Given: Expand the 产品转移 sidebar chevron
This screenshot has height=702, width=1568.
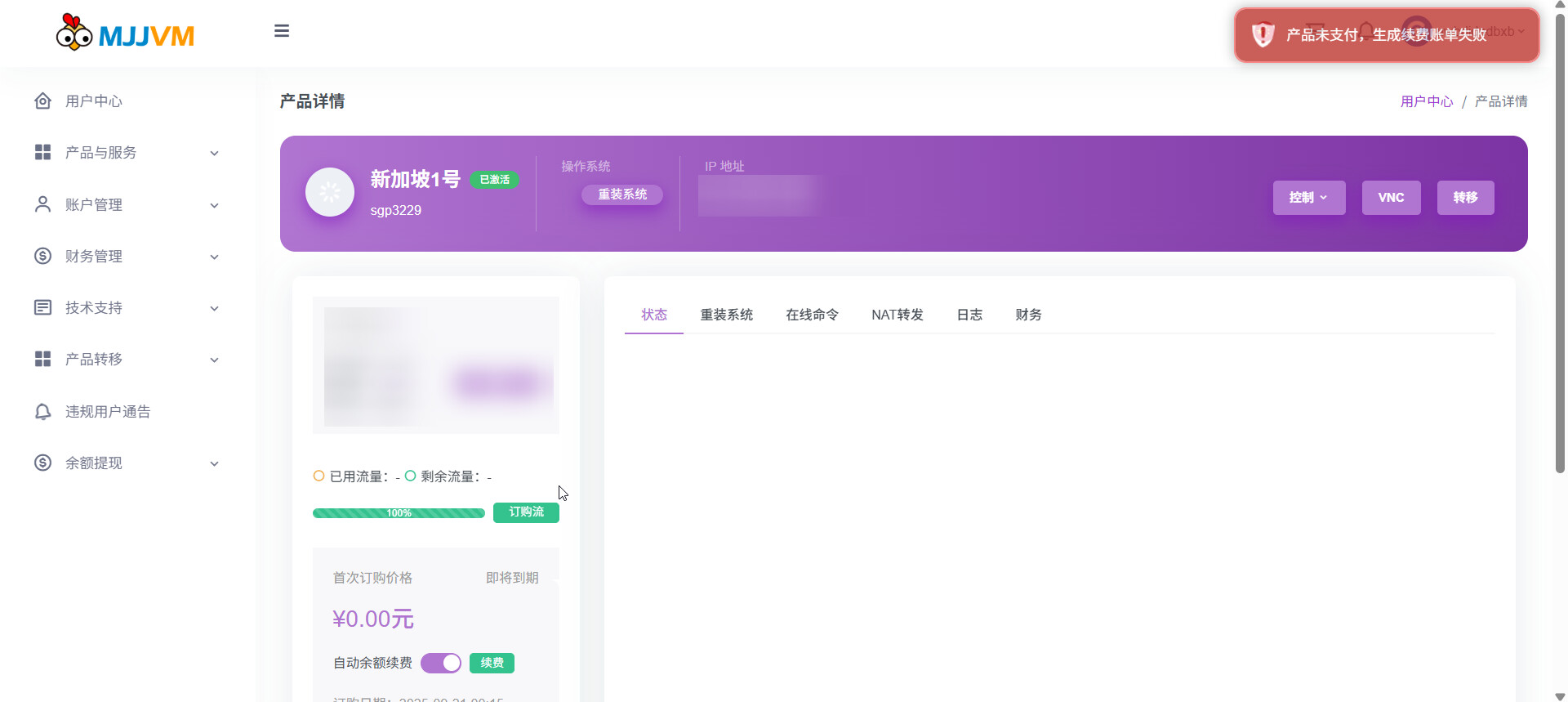Looking at the screenshot, I should coord(214,360).
